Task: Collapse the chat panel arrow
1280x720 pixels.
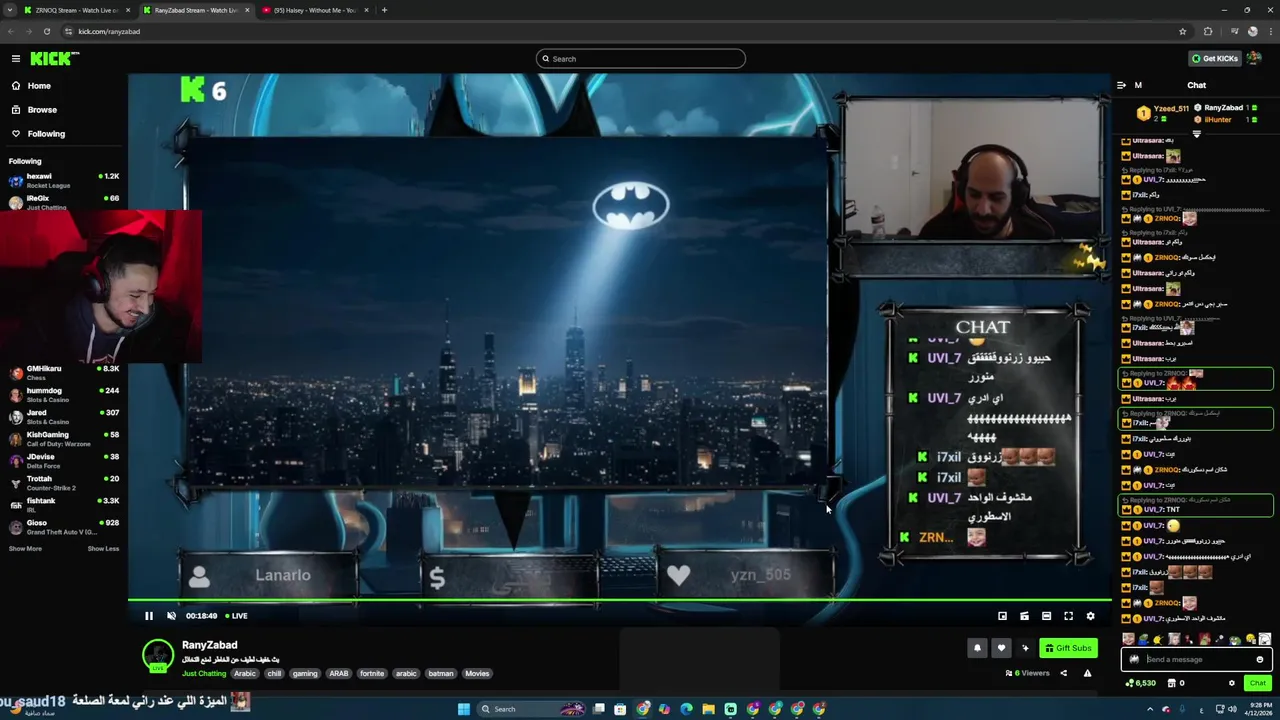Action: (1121, 85)
